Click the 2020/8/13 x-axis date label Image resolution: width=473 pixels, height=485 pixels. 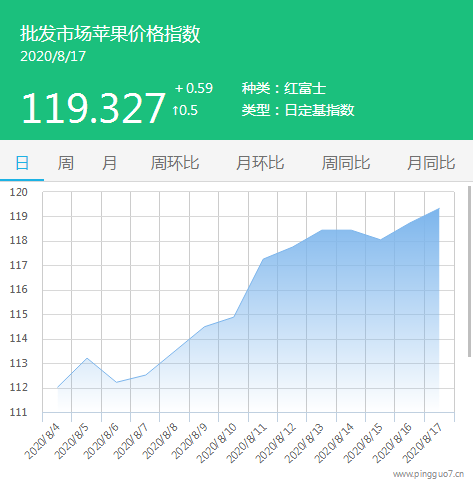point(304,443)
